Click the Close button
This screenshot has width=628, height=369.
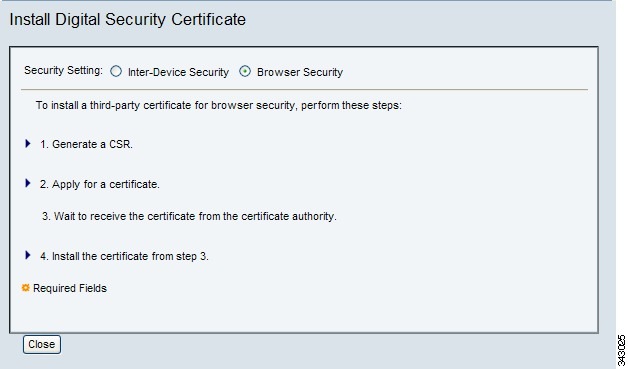tap(42, 345)
